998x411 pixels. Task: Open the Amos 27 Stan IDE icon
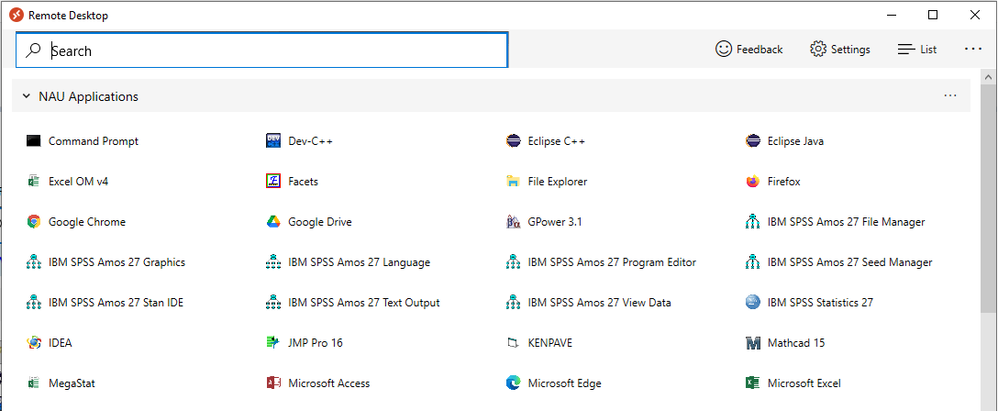[x=34, y=303]
